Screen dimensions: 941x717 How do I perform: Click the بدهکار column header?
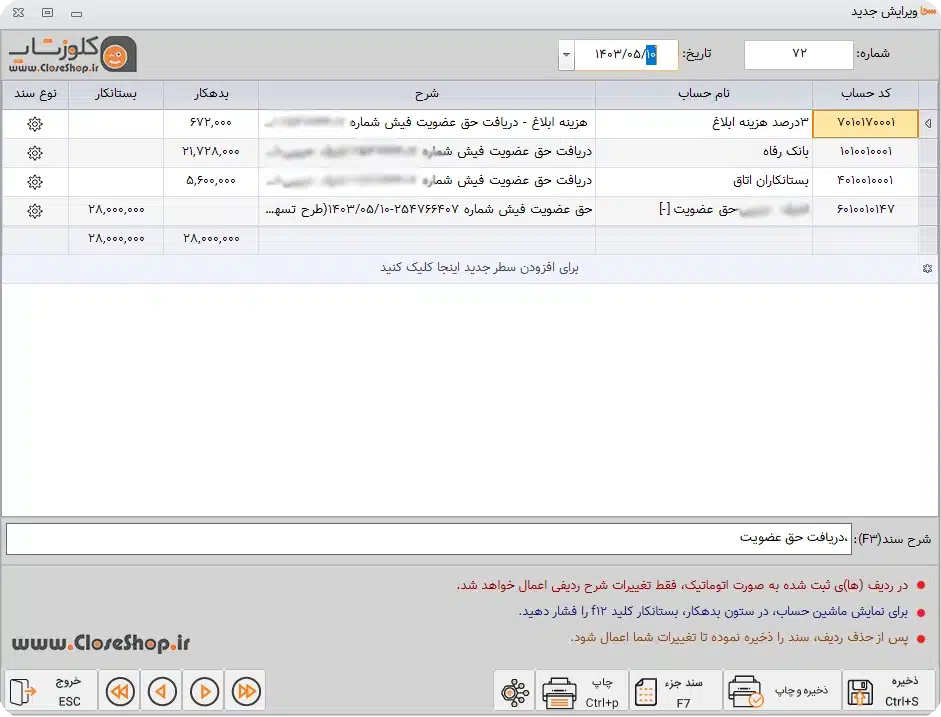pos(211,94)
